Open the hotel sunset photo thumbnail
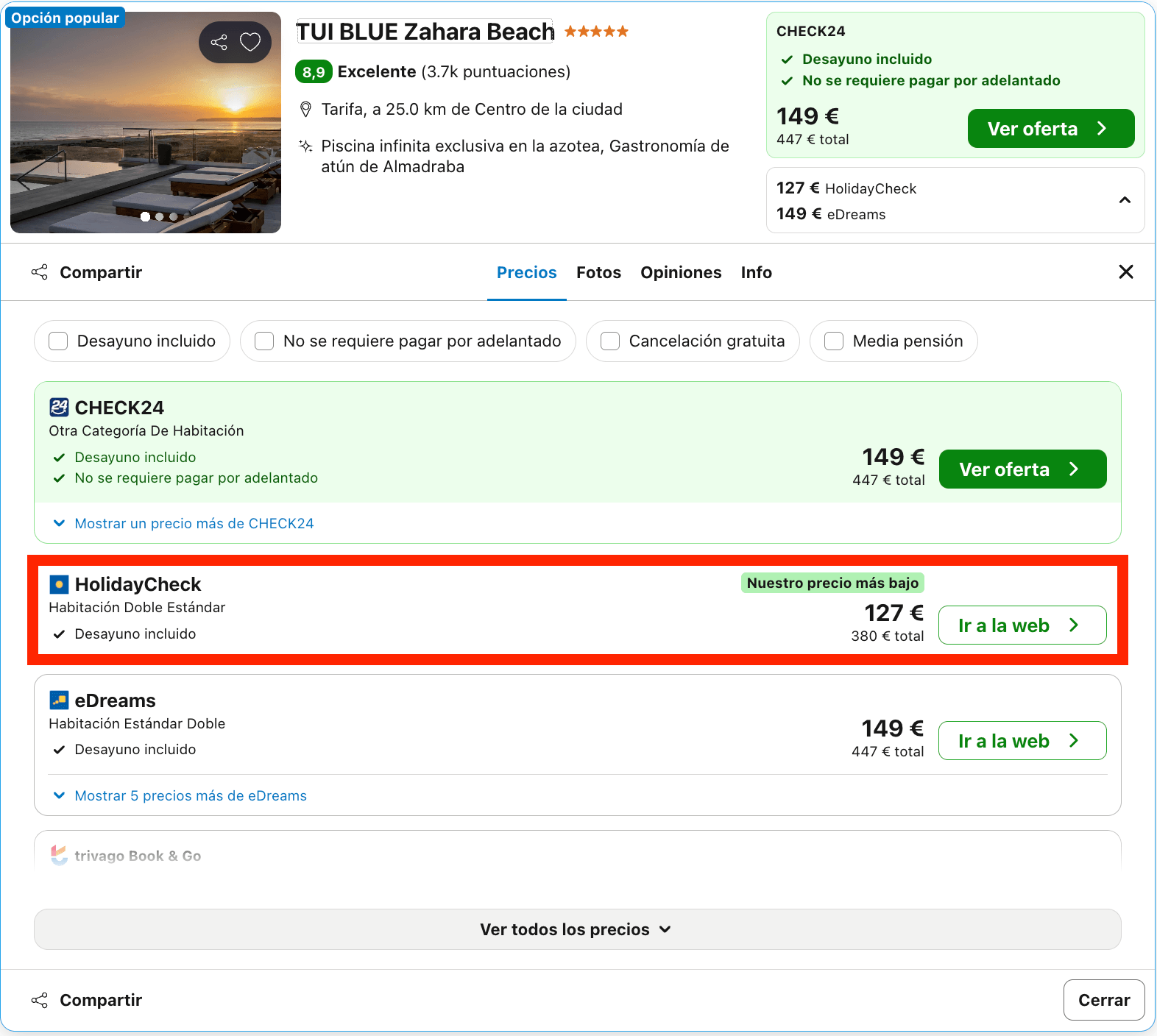Screen dimensions: 1157x1036 click(146, 122)
